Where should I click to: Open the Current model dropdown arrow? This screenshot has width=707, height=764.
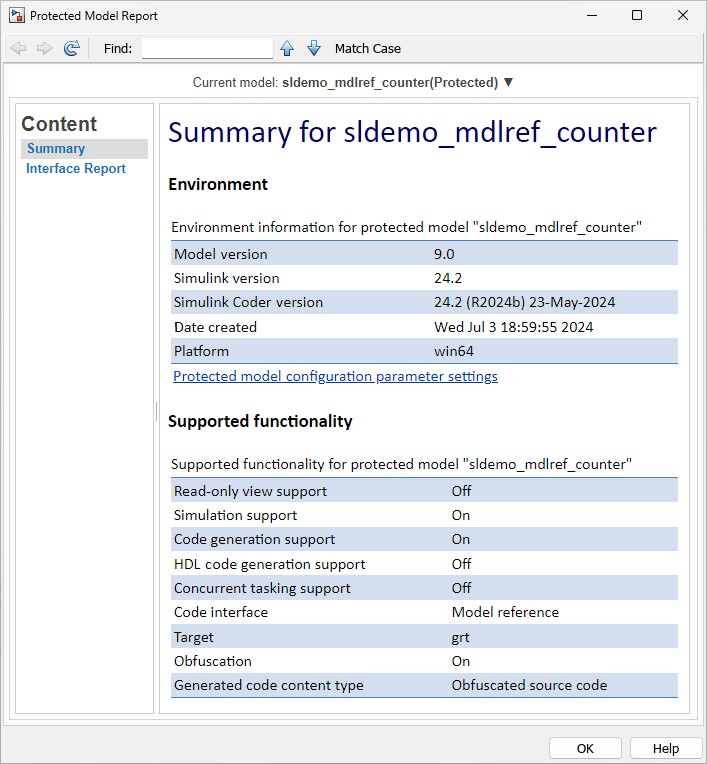pos(508,82)
